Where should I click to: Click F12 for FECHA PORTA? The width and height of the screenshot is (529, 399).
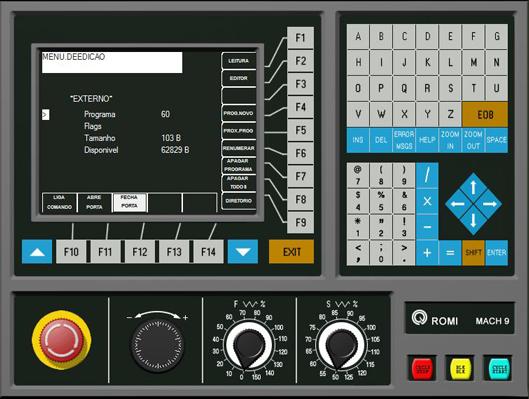(140, 252)
